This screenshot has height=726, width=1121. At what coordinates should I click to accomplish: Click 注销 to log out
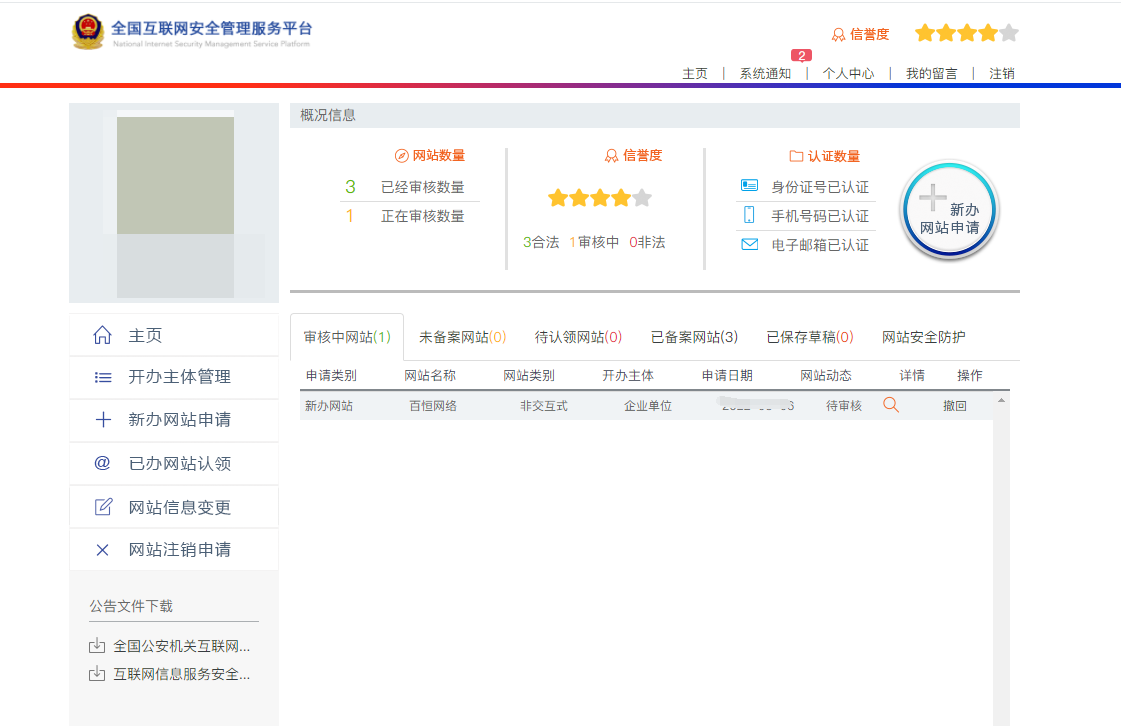[1002, 74]
